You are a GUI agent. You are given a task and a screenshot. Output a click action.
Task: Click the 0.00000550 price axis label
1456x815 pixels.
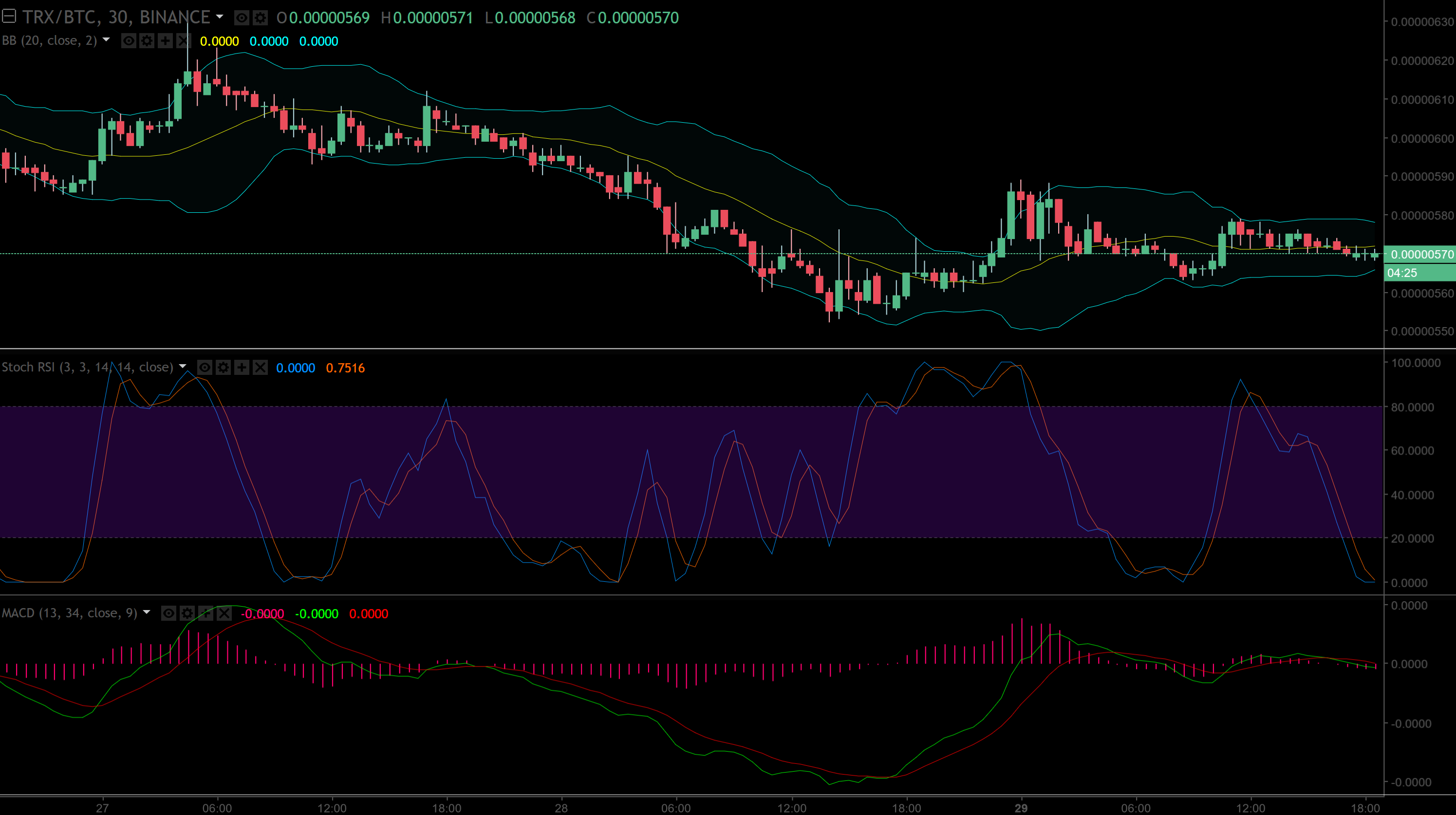(x=1422, y=331)
